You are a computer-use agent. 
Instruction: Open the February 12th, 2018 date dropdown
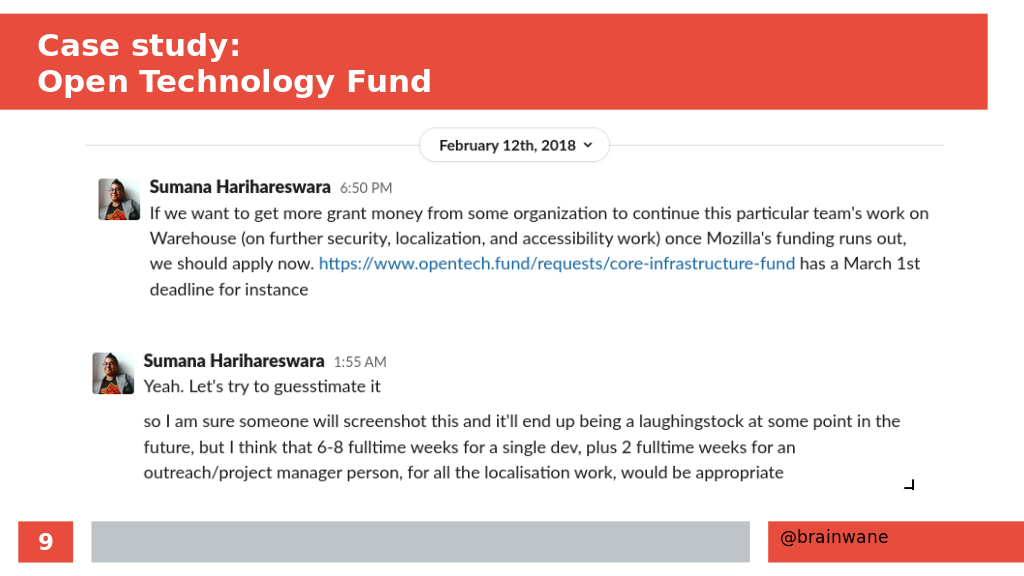tap(514, 145)
